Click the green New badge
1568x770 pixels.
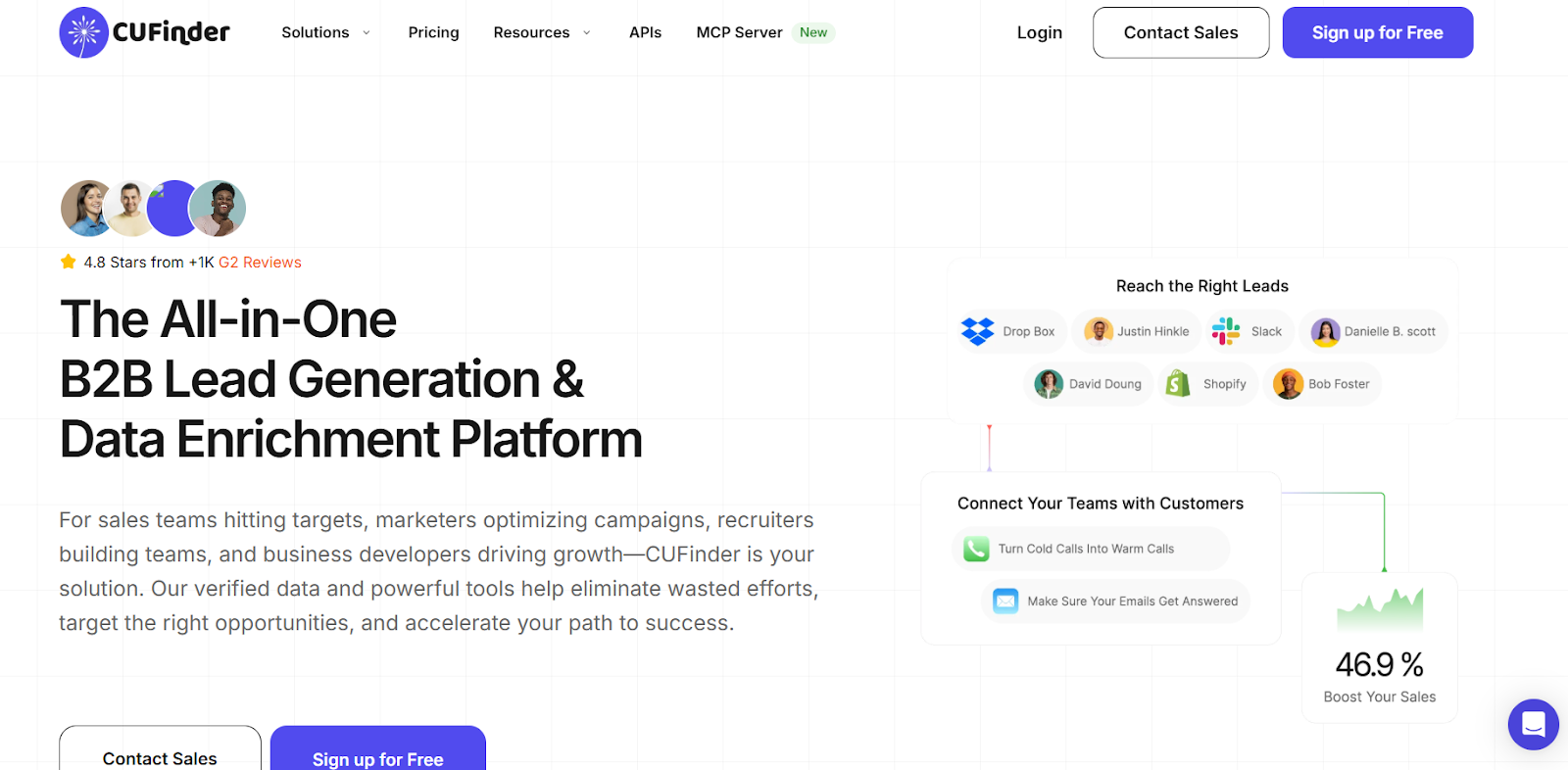coord(813,32)
